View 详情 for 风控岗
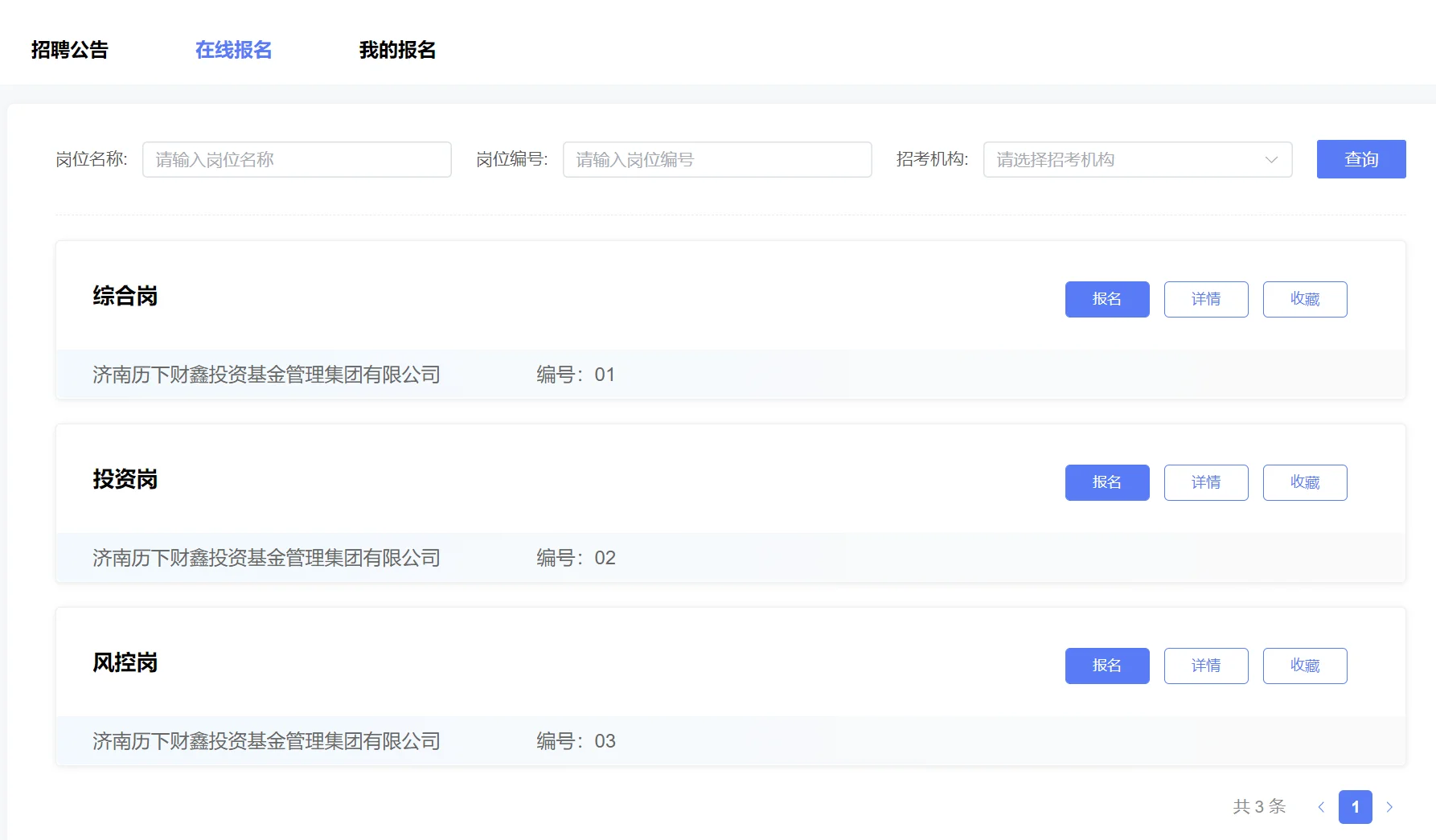This screenshot has height=840, width=1436. (1206, 666)
